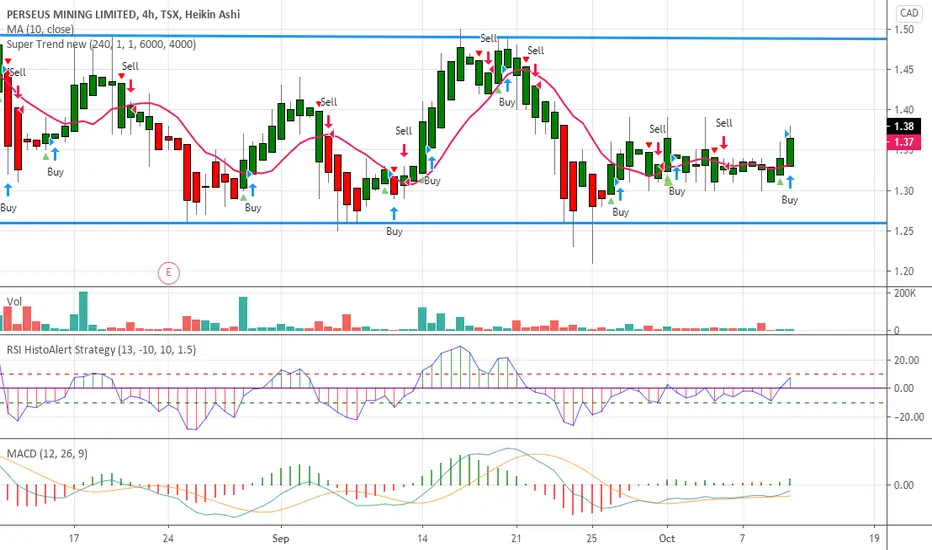The width and height of the screenshot is (932, 550).
Task: Select the RSI HistoAlert Strategy label
Action: [101, 350]
